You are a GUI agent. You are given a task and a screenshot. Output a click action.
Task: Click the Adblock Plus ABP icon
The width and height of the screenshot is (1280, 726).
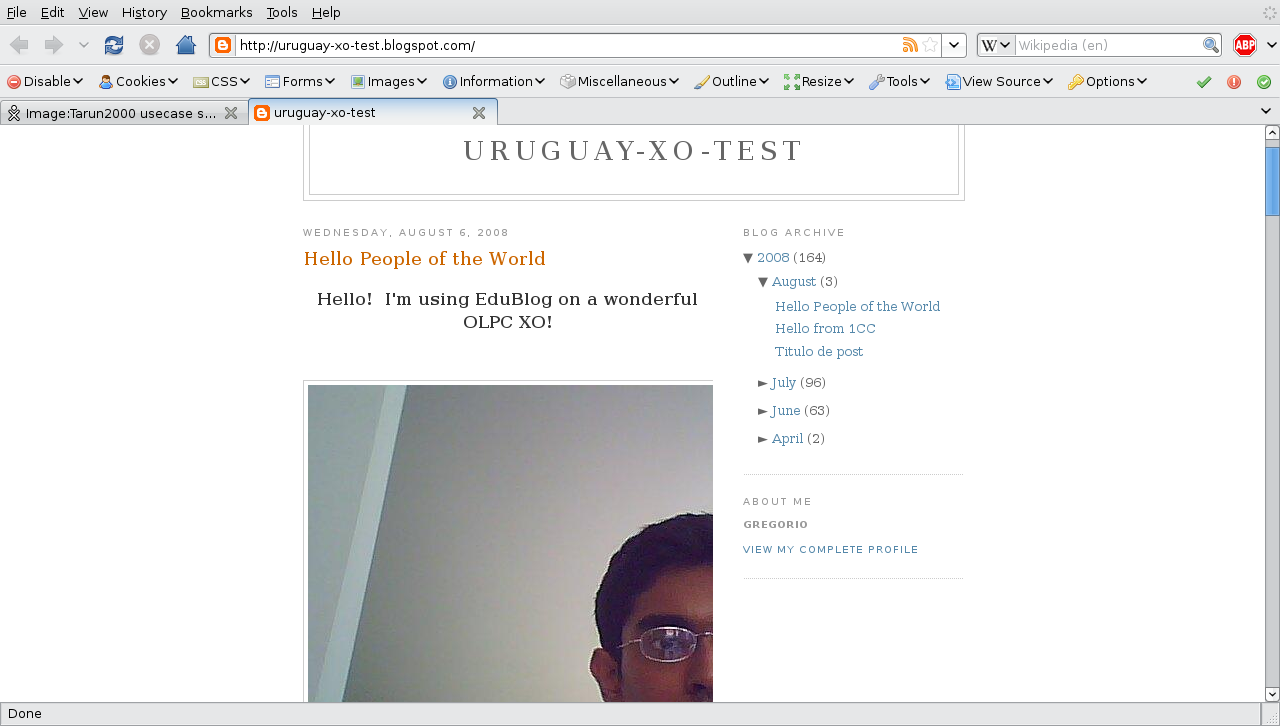coord(1244,45)
